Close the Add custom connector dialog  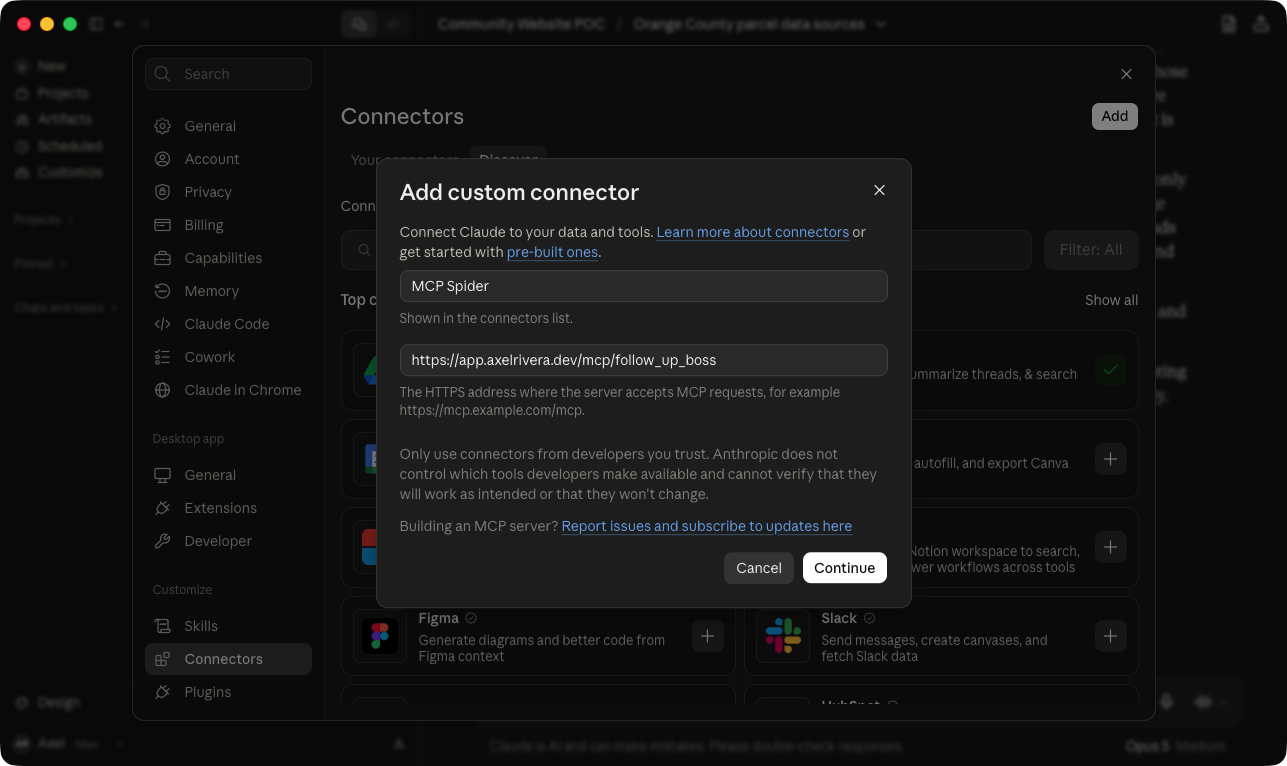pos(879,190)
